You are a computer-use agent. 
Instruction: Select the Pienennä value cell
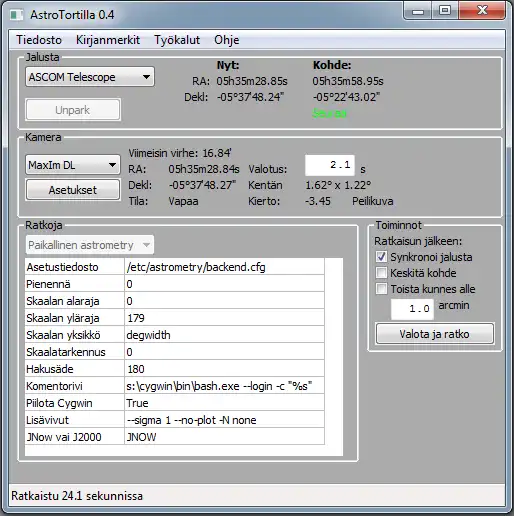coord(224,284)
